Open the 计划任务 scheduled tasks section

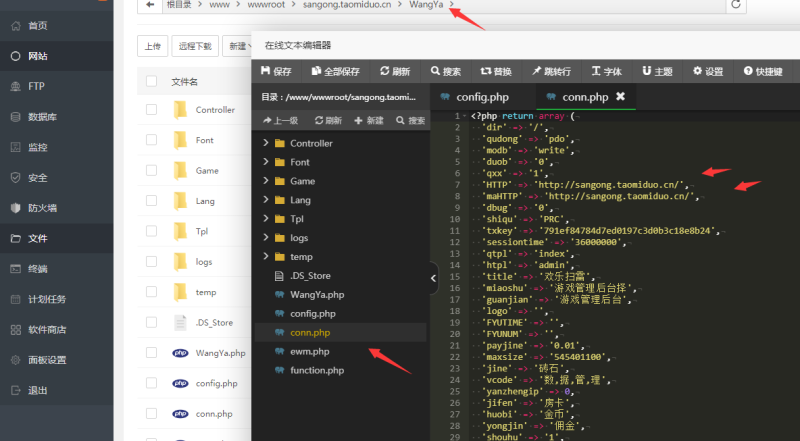(x=56, y=299)
